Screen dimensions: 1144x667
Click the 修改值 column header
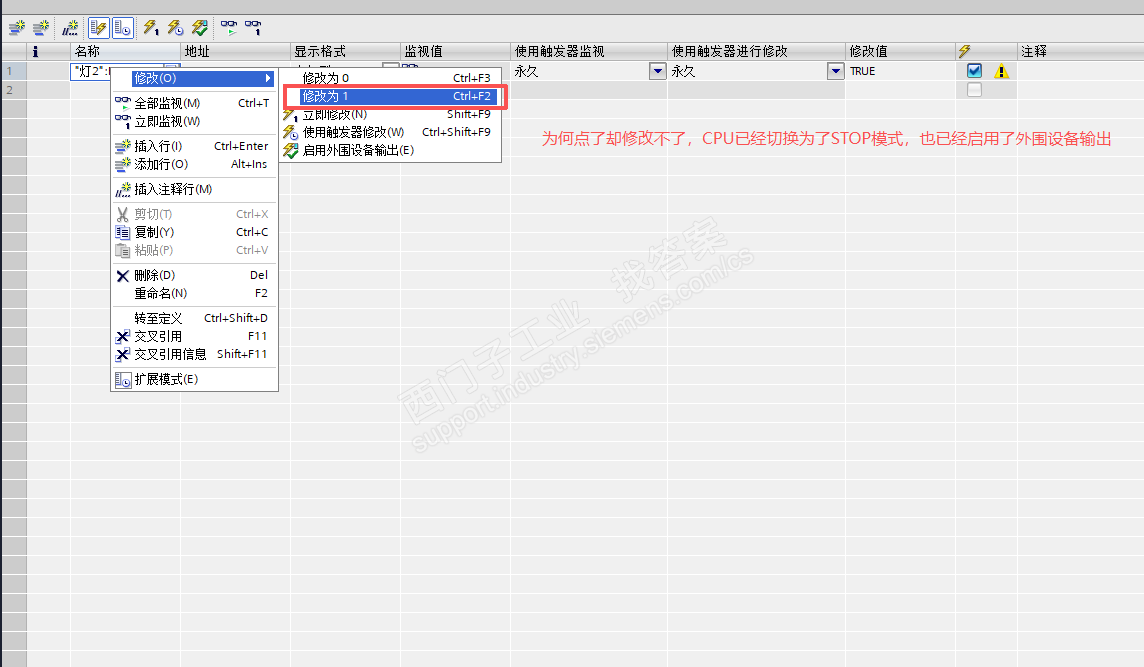(x=900, y=51)
